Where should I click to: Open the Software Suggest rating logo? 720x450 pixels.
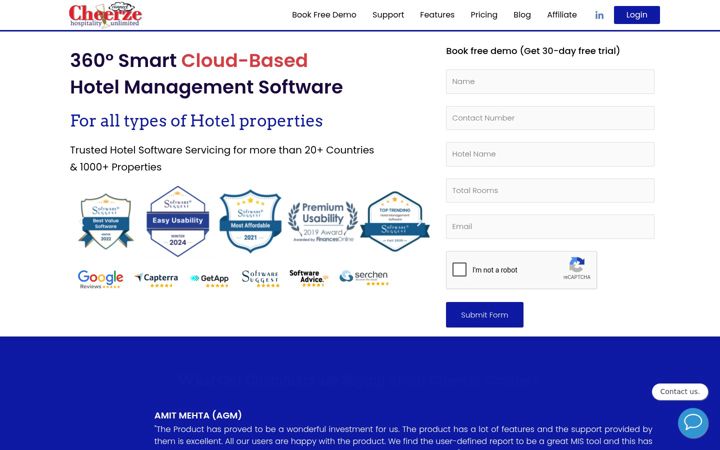pos(260,279)
